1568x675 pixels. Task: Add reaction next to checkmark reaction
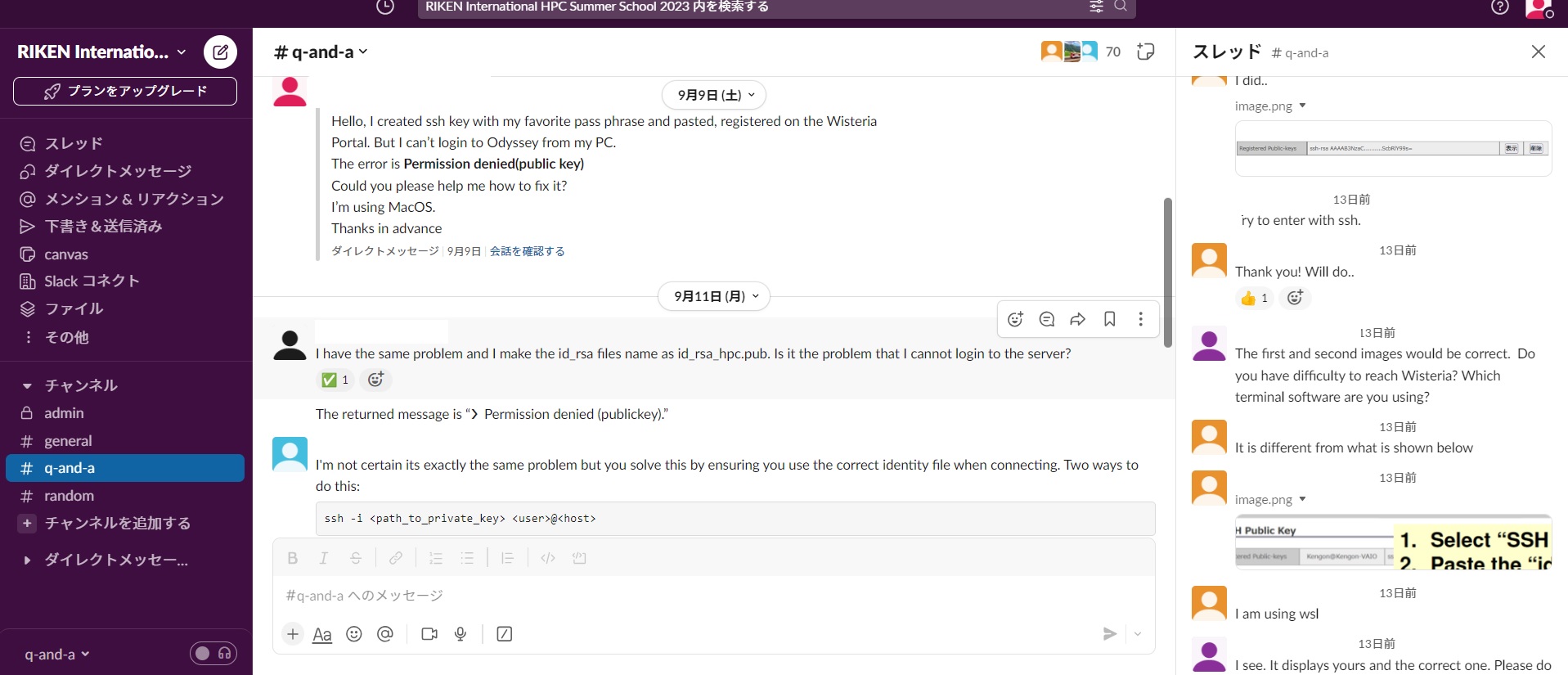375,380
